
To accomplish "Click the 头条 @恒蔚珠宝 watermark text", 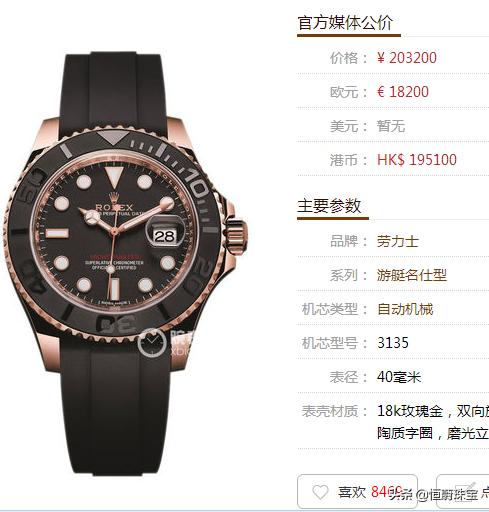I will [x=433, y=495].
